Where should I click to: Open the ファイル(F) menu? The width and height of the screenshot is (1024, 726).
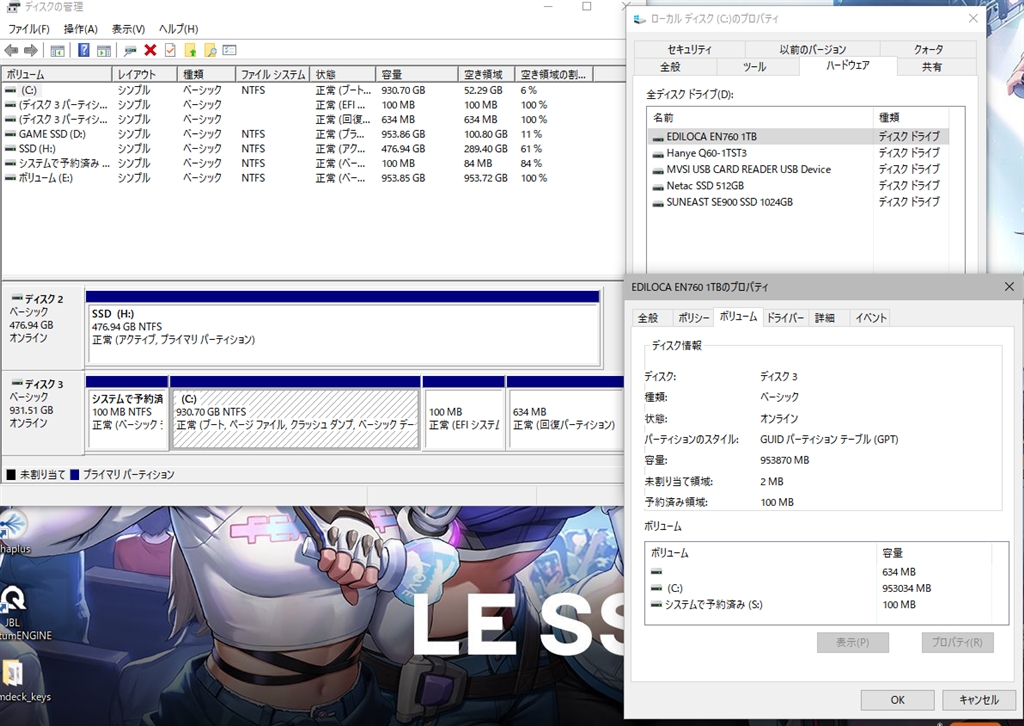pos(29,29)
